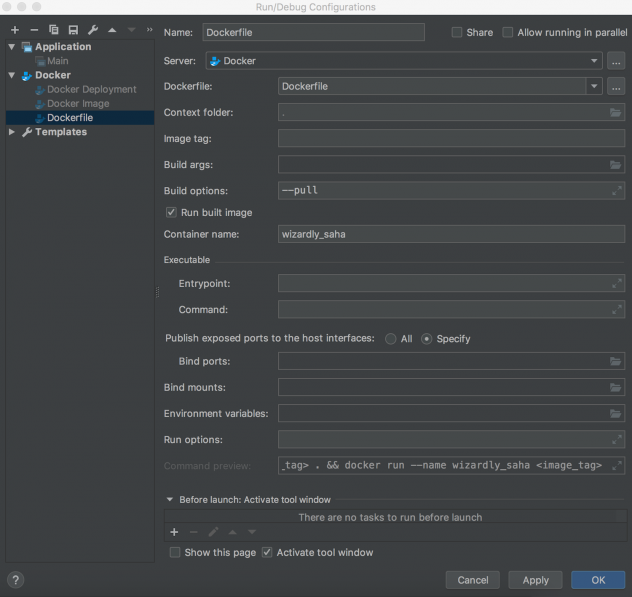Image resolution: width=632 pixels, height=597 pixels.
Task: Expand the Templates tree node
Action: pos(12,132)
